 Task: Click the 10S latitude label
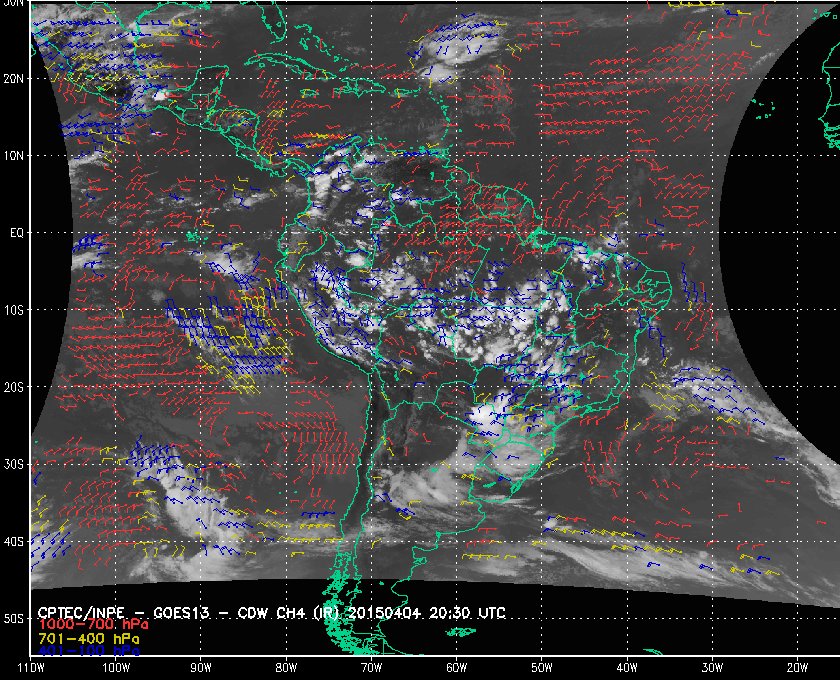coord(13,310)
